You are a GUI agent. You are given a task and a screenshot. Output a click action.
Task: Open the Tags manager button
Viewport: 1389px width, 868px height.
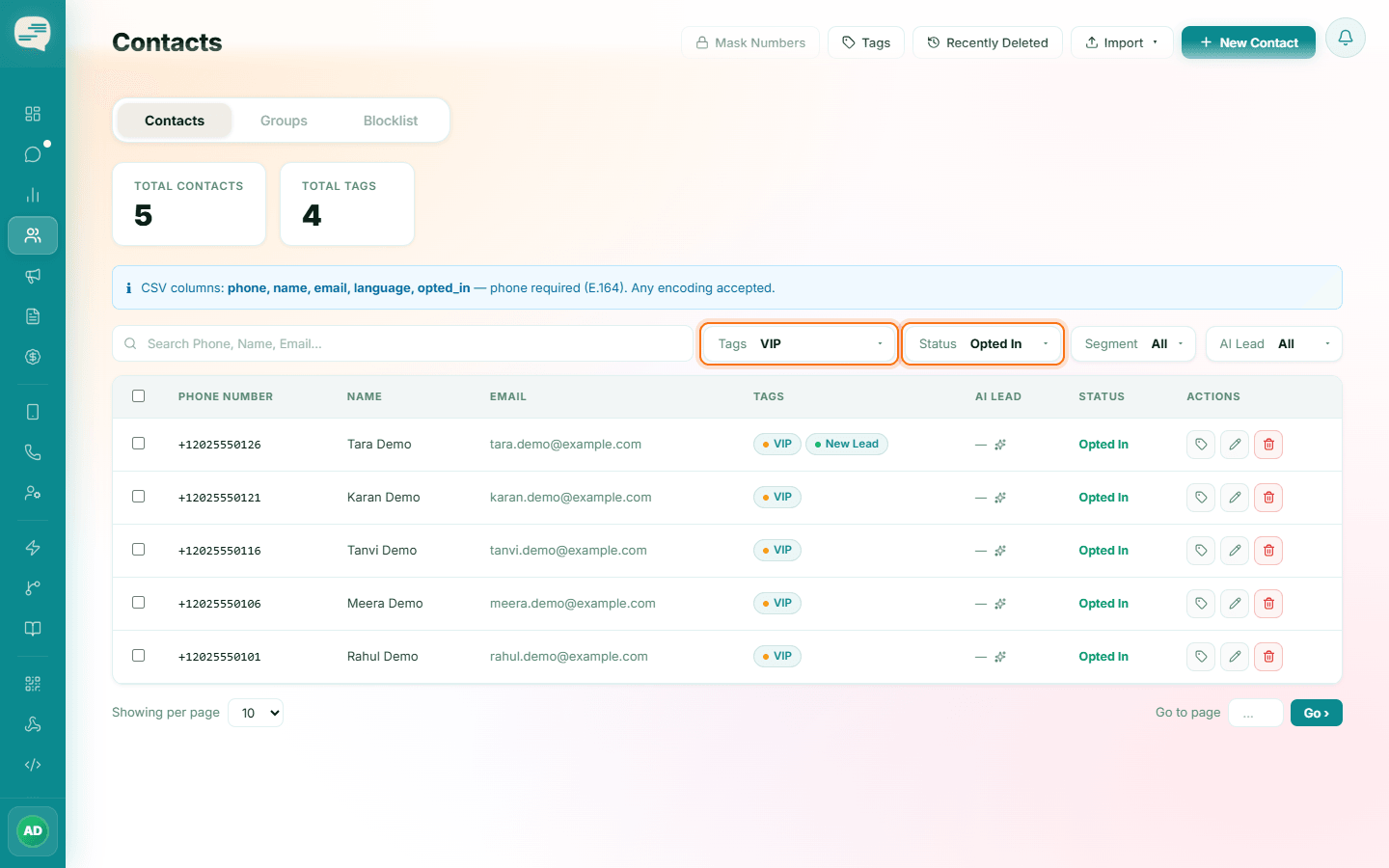[866, 42]
